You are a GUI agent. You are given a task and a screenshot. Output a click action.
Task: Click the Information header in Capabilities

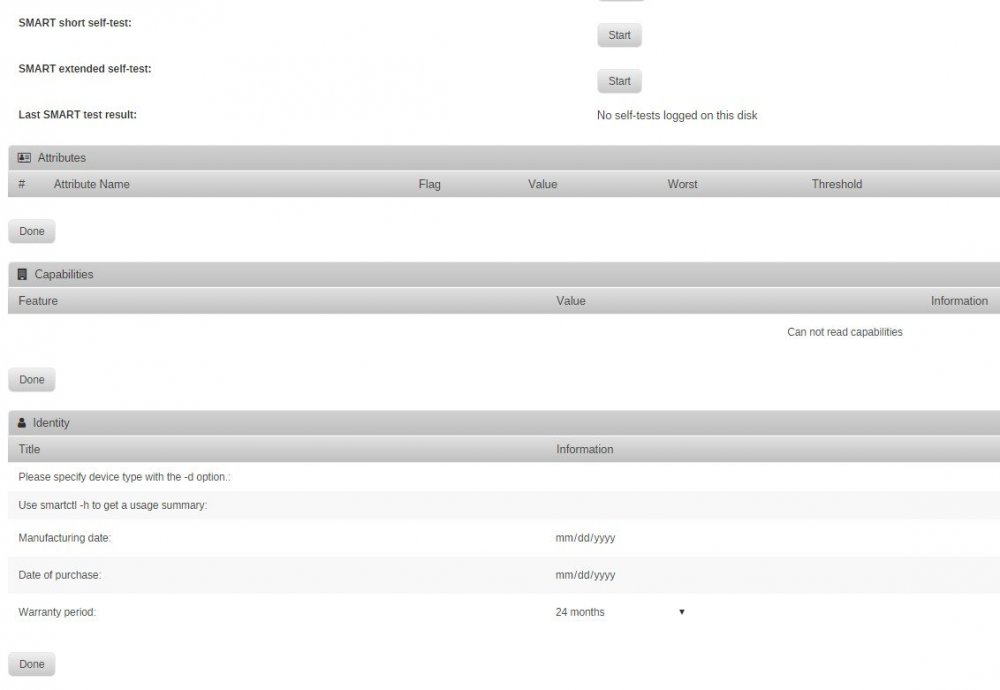(x=959, y=301)
